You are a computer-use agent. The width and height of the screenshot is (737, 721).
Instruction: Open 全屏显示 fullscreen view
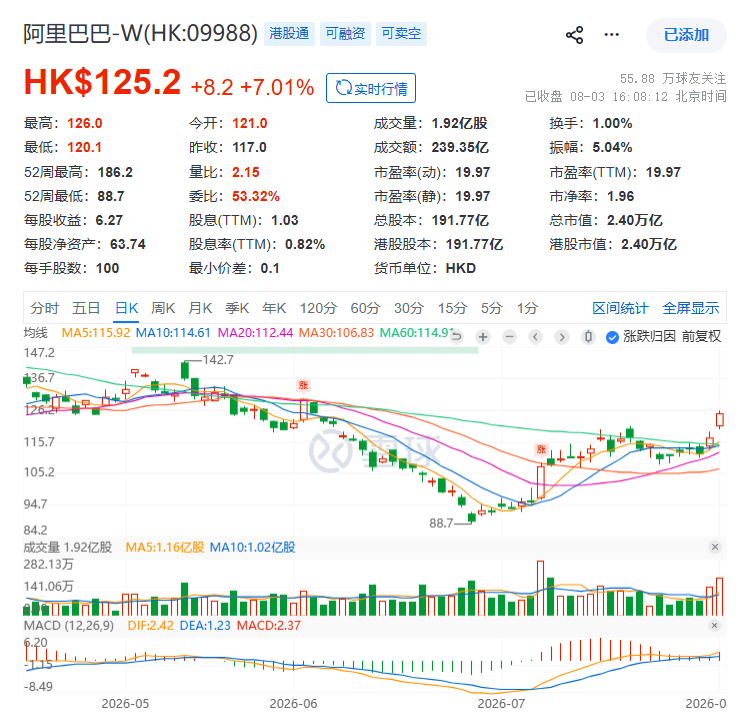point(690,308)
